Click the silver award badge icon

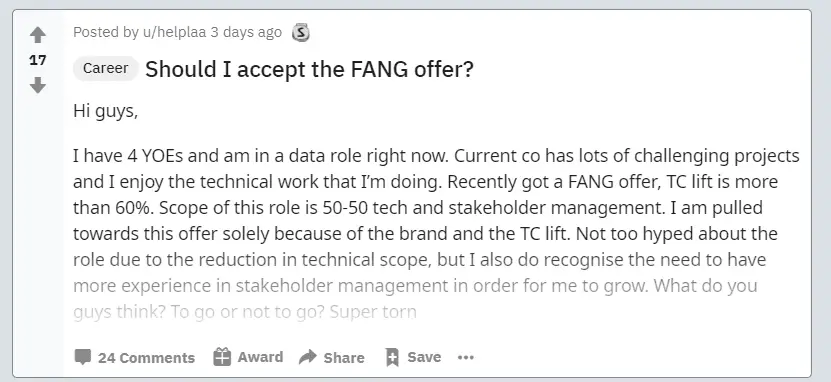pyautogui.click(x=300, y=33)
